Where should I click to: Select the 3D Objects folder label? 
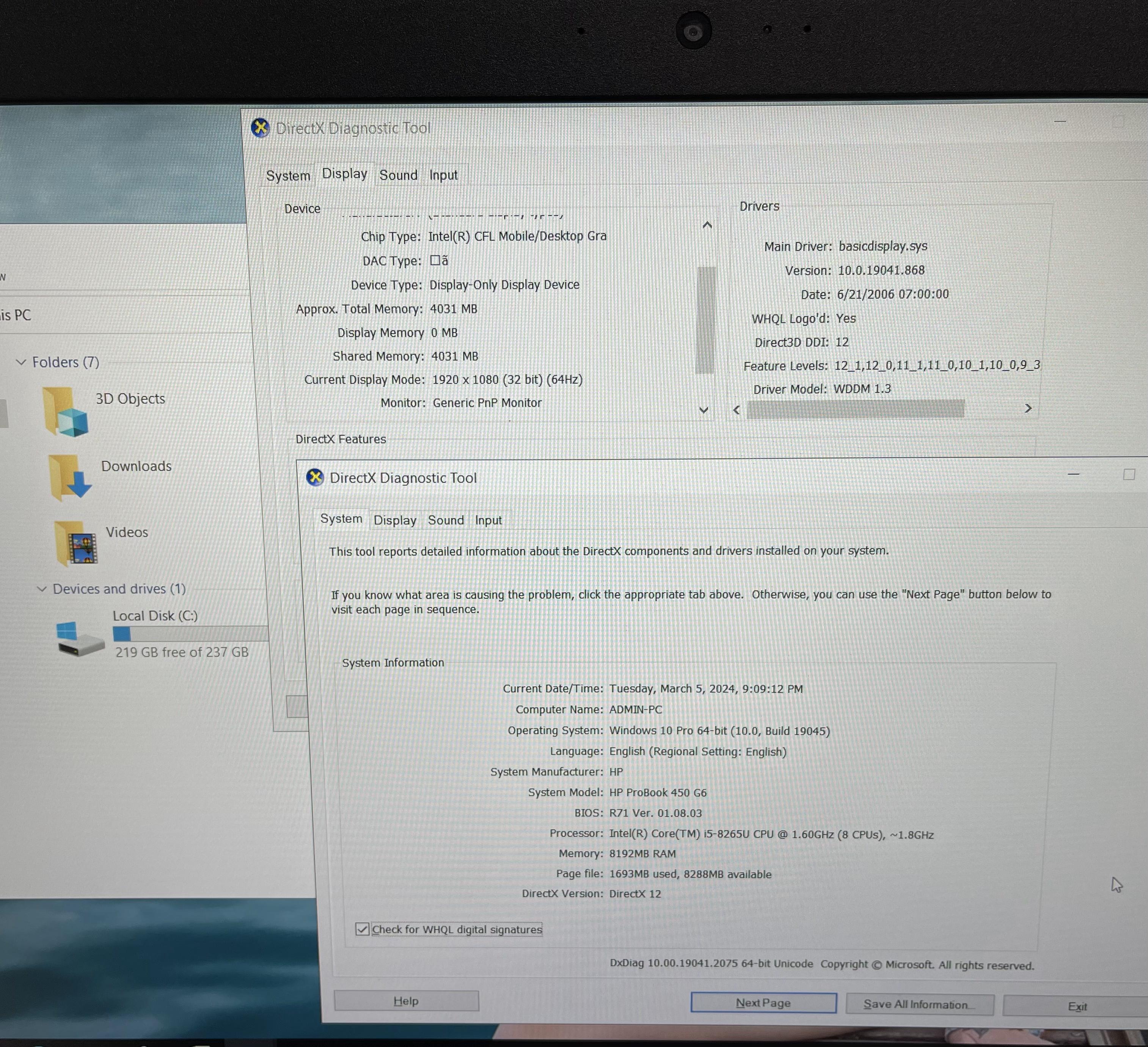(130, 398)
